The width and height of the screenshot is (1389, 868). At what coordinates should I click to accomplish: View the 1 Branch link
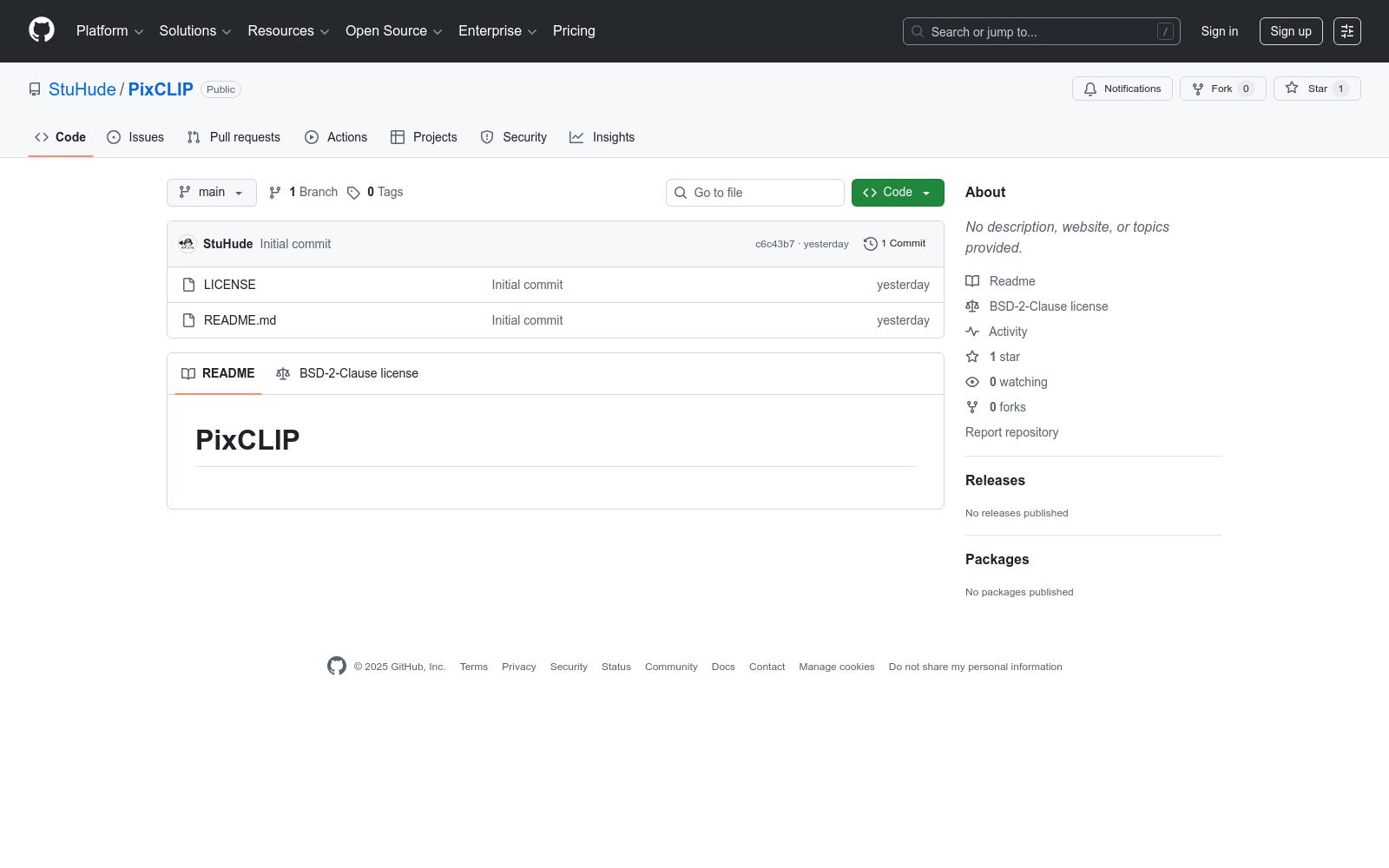click(304, 193)
